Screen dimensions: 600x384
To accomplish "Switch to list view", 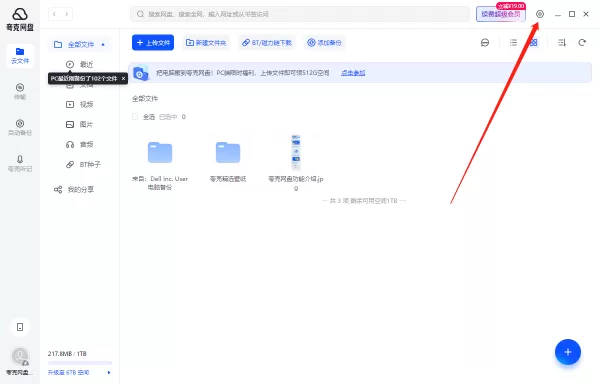I will click(513, 42).
